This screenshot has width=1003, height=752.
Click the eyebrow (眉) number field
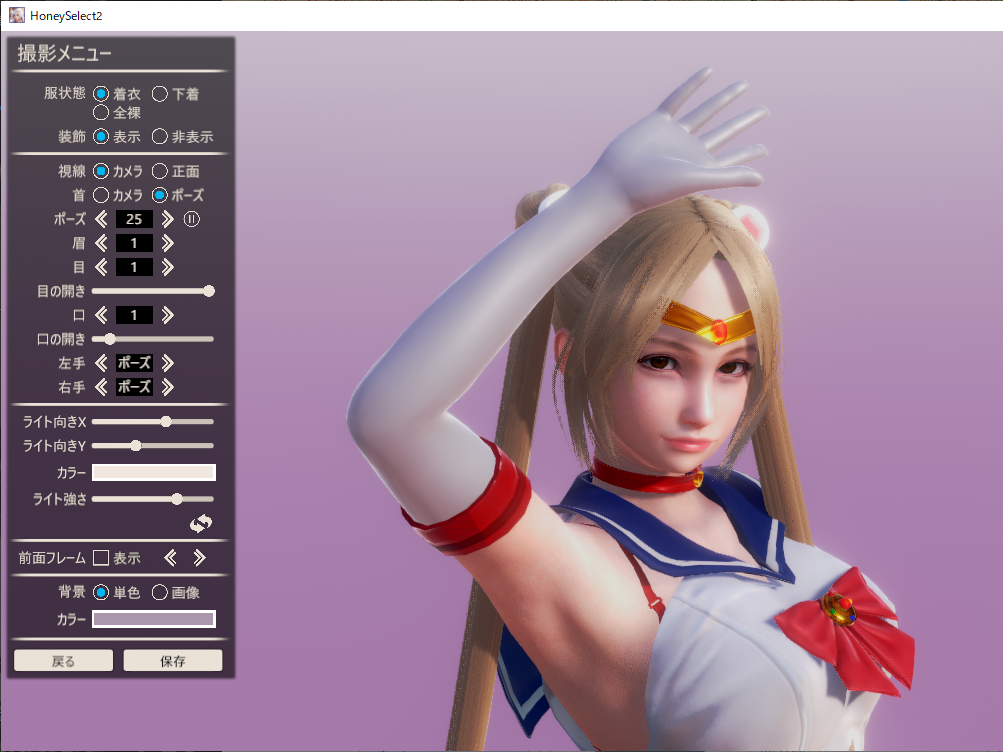coord(134,243)
